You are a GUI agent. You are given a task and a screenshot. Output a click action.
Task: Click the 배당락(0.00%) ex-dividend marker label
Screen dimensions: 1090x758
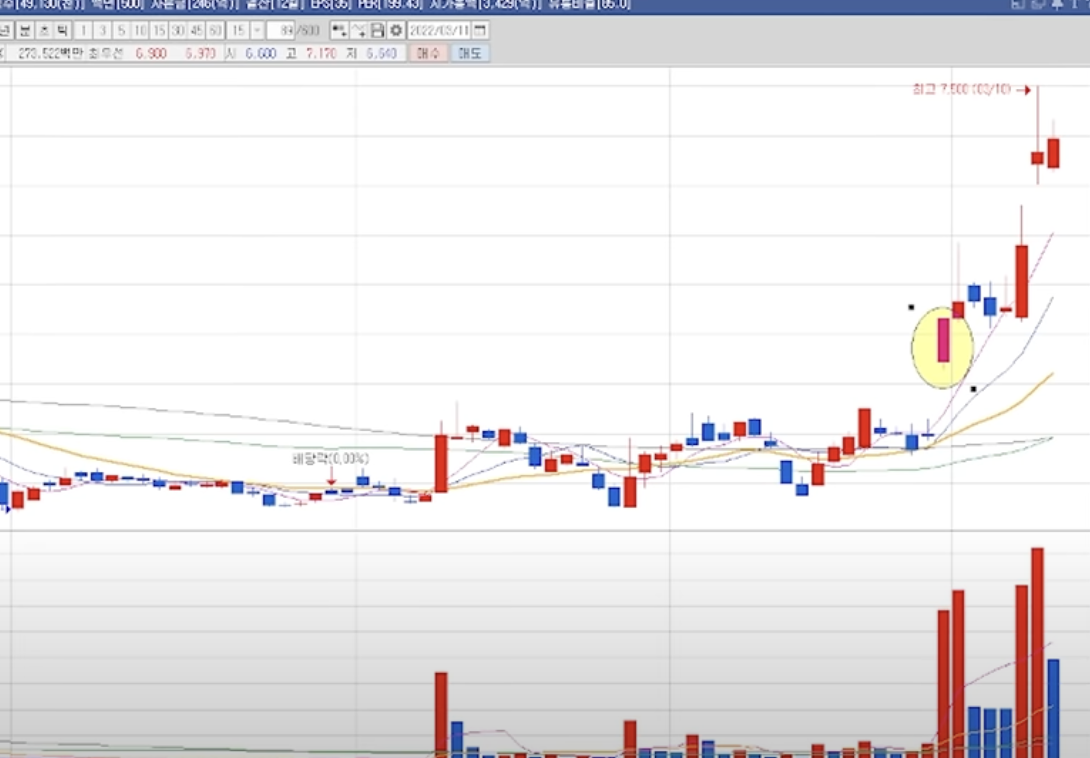(x=331, y=458)
